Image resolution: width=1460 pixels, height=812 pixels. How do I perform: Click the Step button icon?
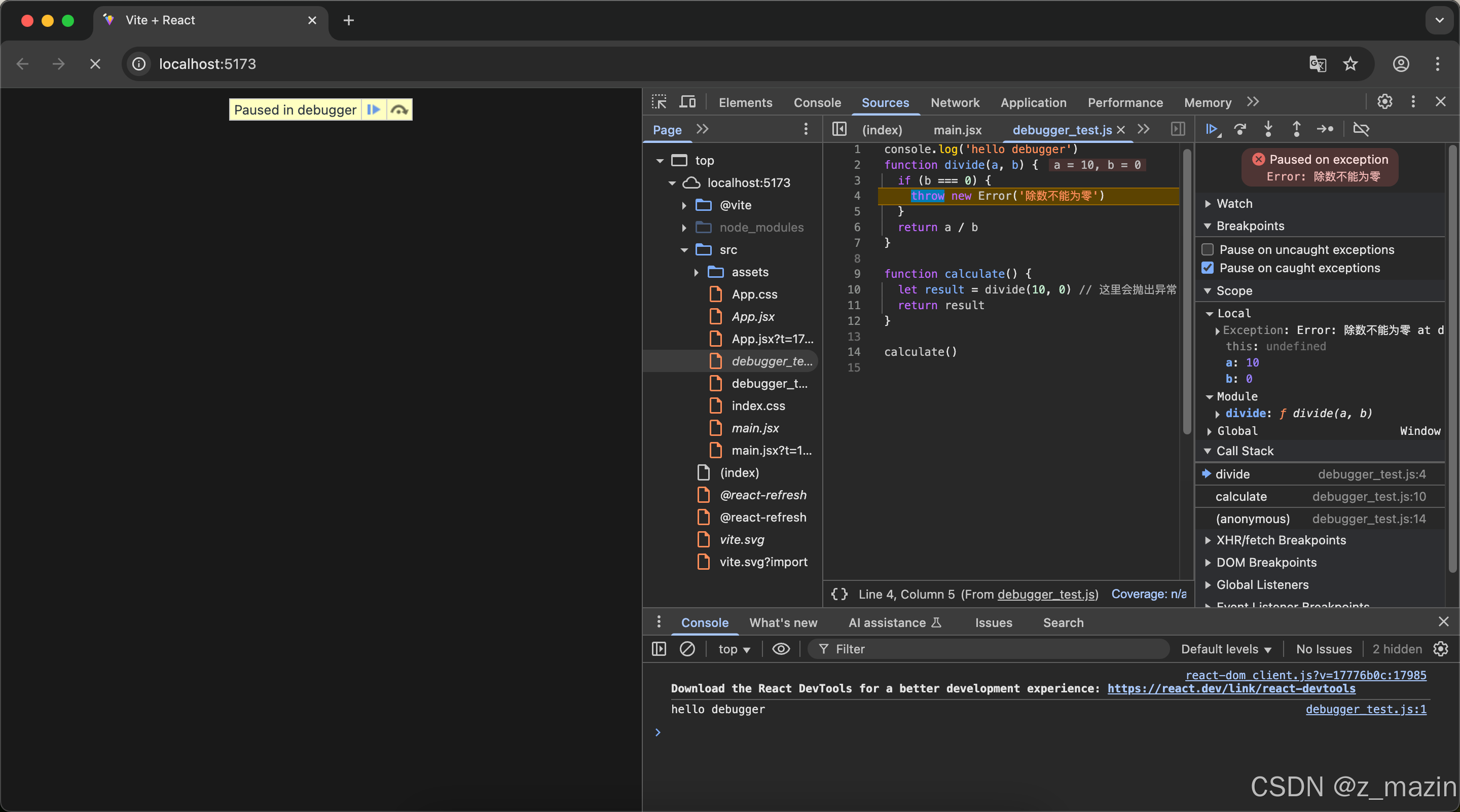(x=1325, y=130)
